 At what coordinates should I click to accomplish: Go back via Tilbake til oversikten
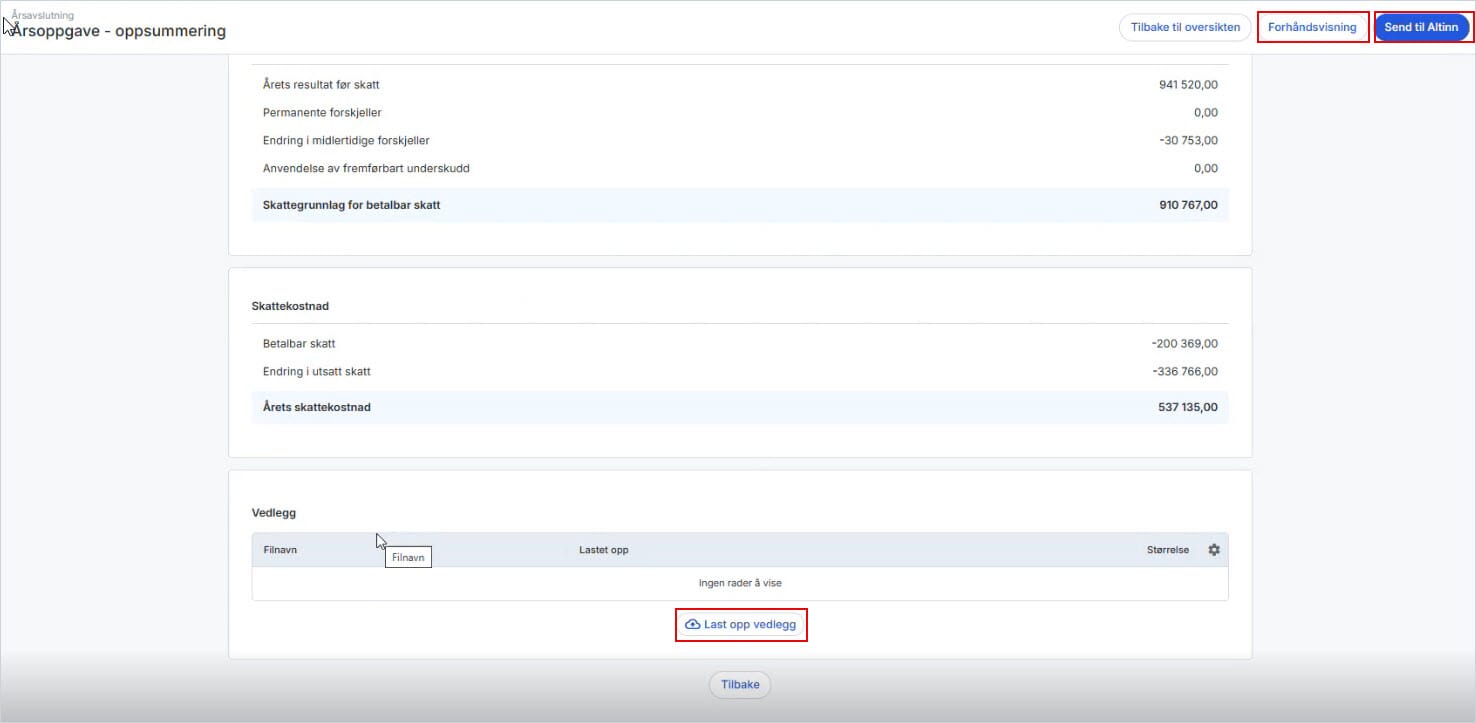coord(1185,27)
